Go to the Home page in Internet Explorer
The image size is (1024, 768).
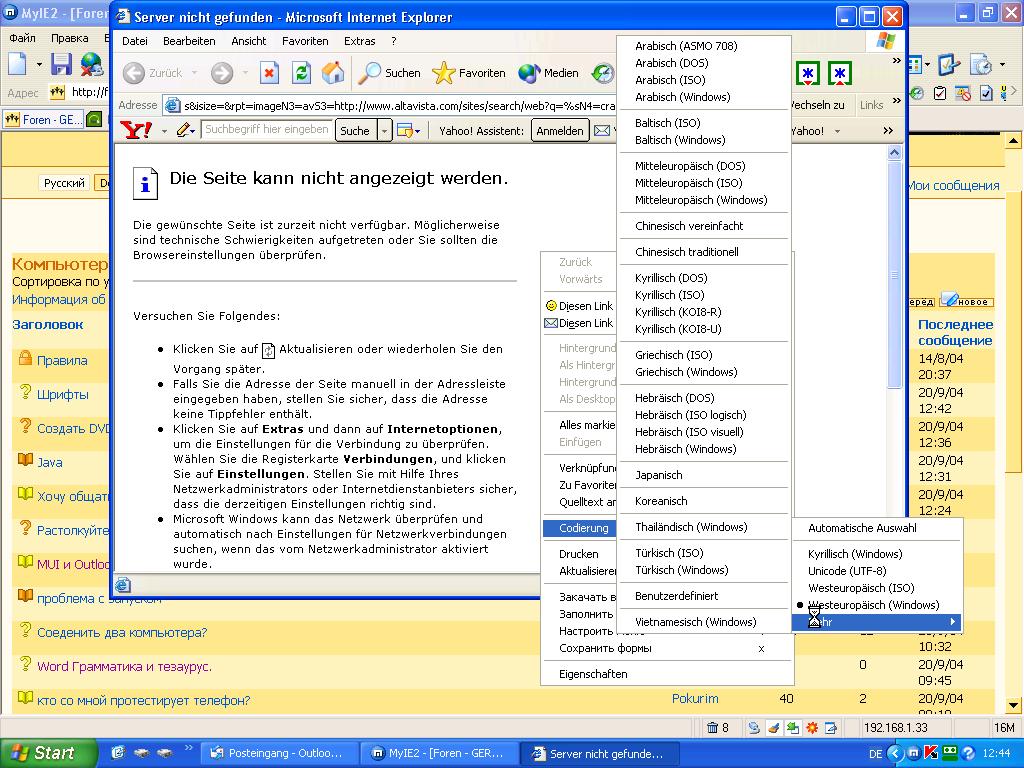[332, 72]
